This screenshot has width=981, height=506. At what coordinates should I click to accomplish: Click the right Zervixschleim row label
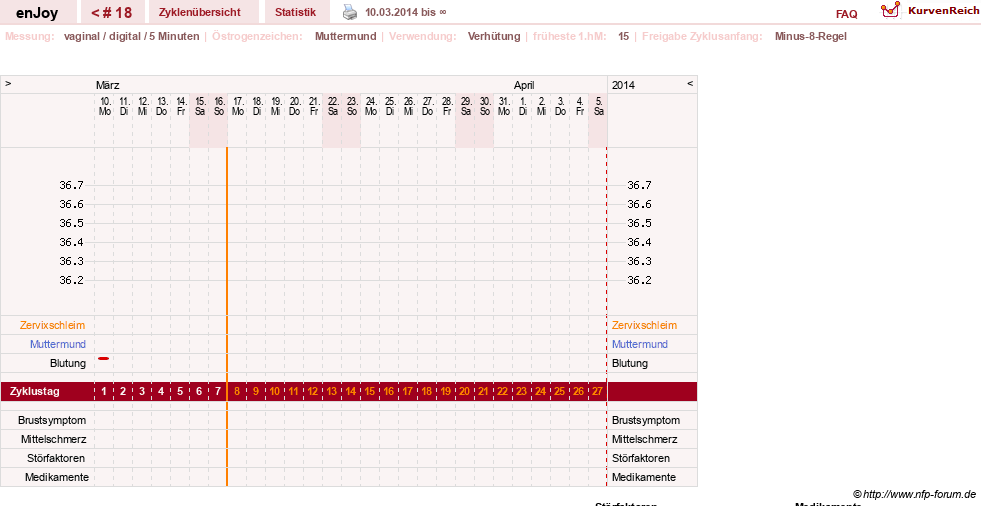coord(644,325)
